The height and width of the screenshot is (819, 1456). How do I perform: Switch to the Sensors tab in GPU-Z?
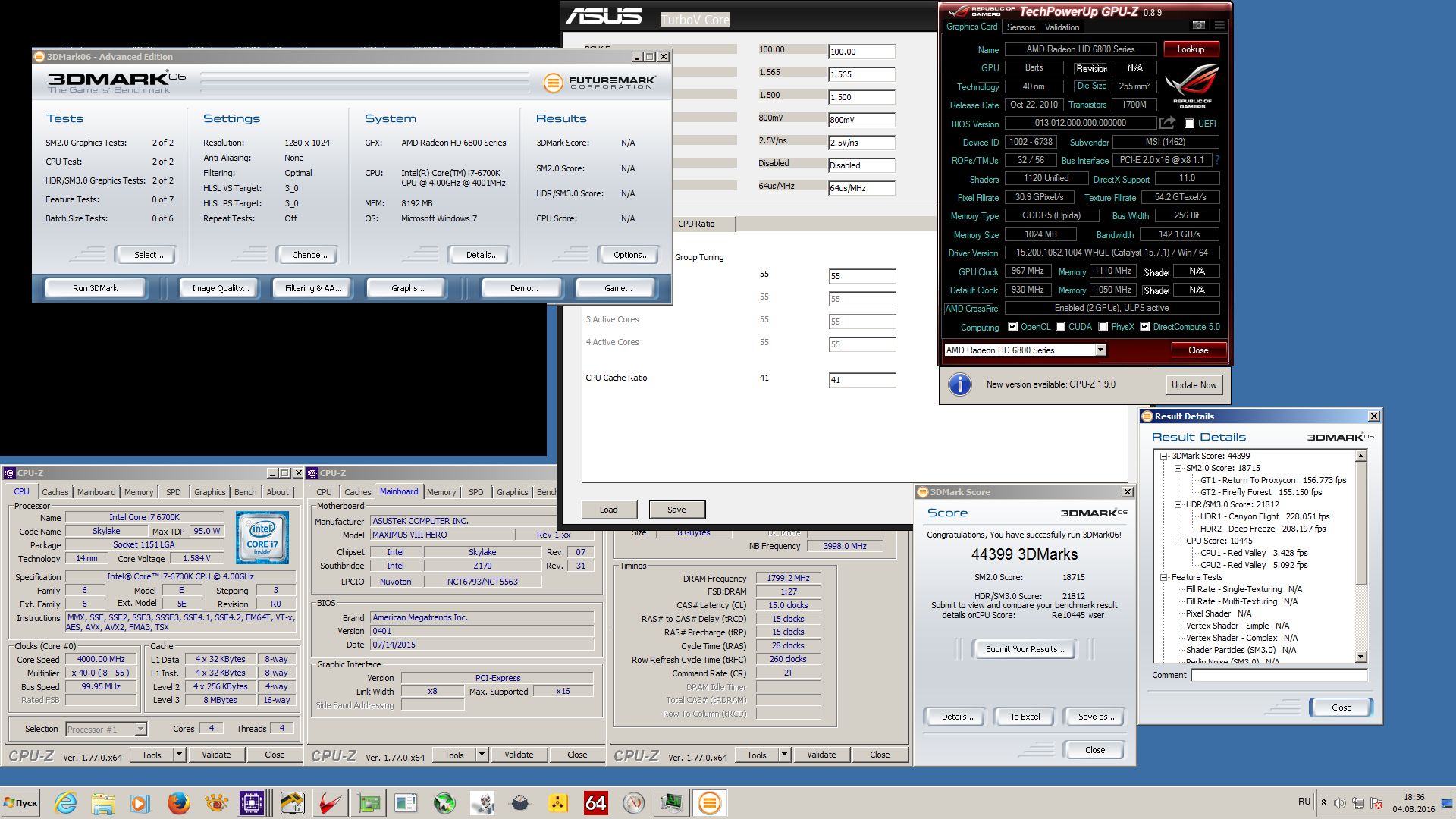[1021, 27]
